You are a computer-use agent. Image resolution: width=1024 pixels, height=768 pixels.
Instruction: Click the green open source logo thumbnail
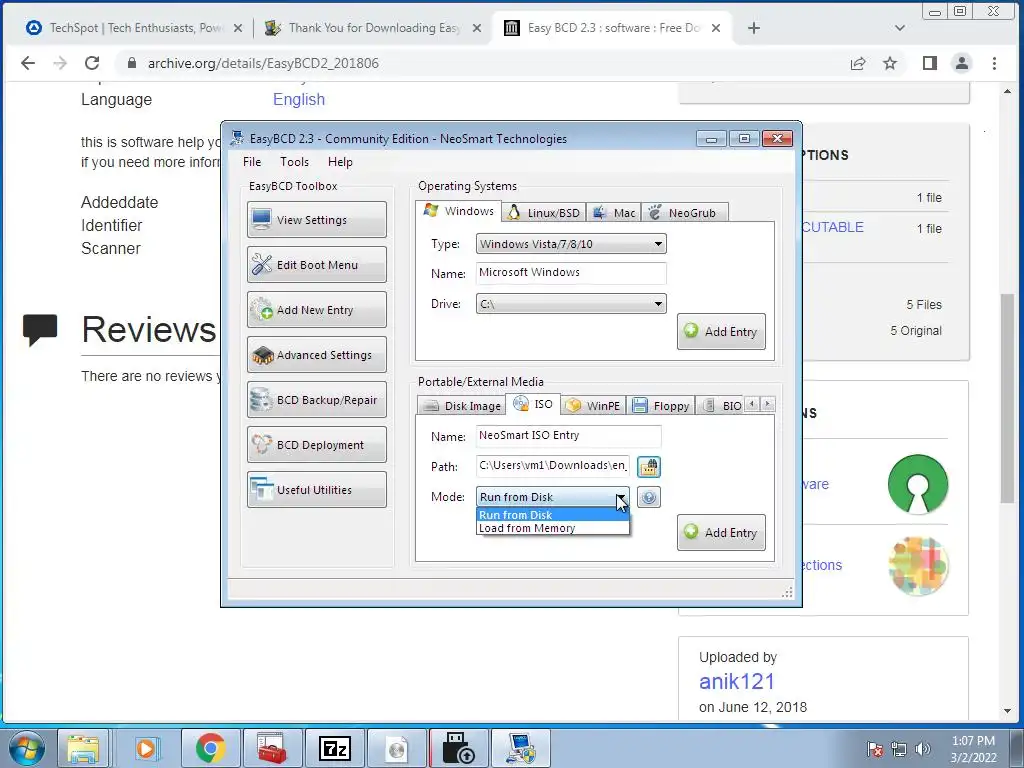tap(918, 484)
